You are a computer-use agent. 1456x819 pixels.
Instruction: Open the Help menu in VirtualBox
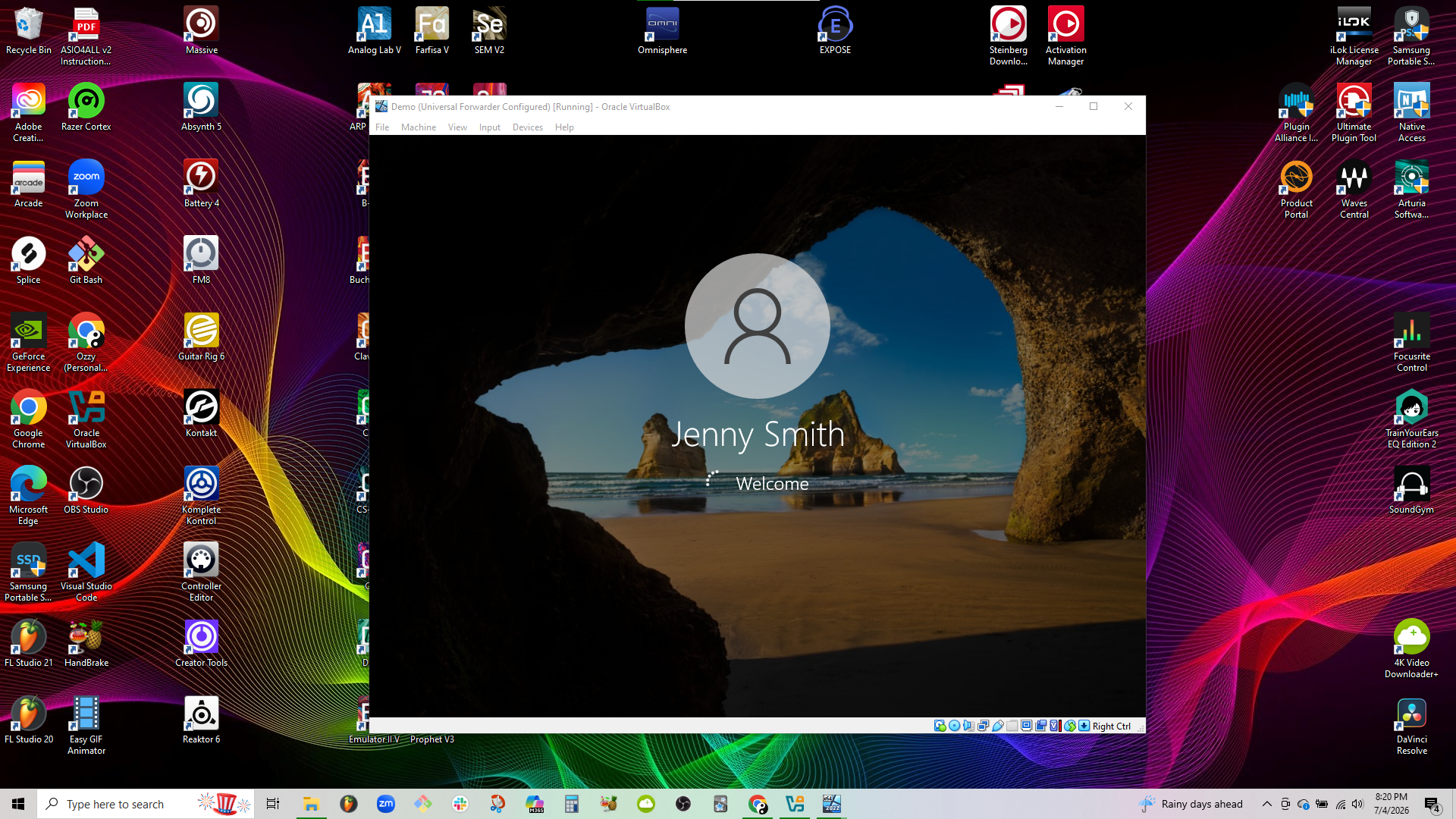564,127
